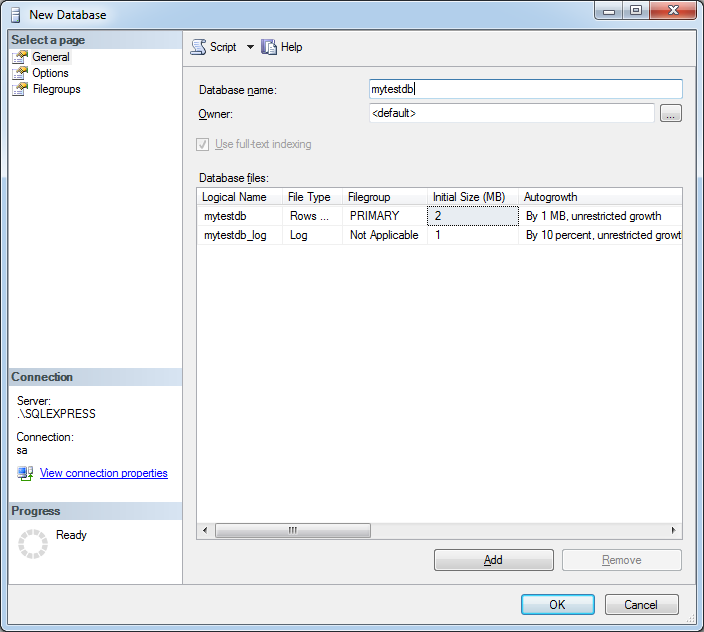Maximize the New Database window

coord(636,11)
